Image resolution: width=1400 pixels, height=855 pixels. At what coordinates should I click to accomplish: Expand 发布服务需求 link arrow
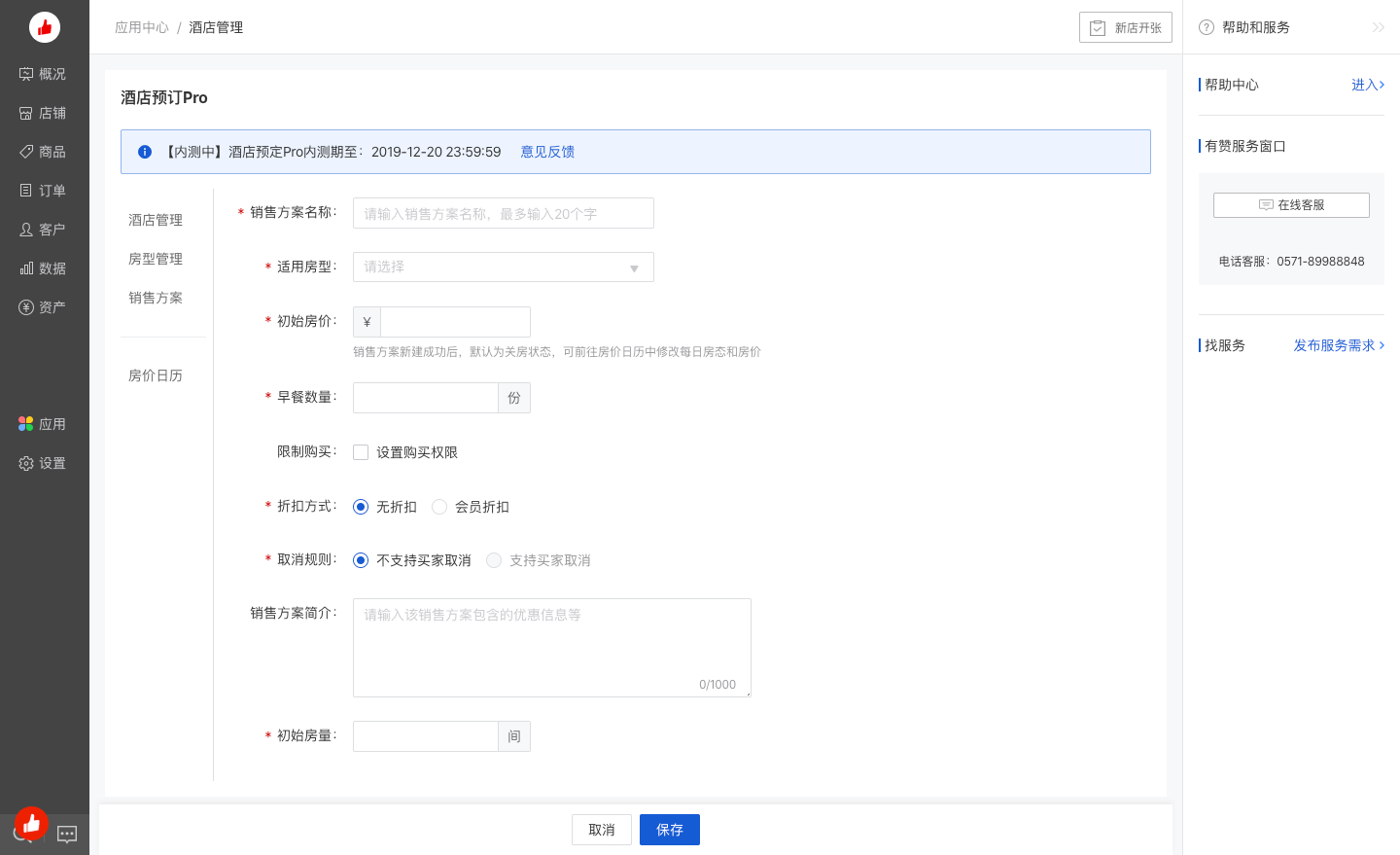coord(1382,345)
